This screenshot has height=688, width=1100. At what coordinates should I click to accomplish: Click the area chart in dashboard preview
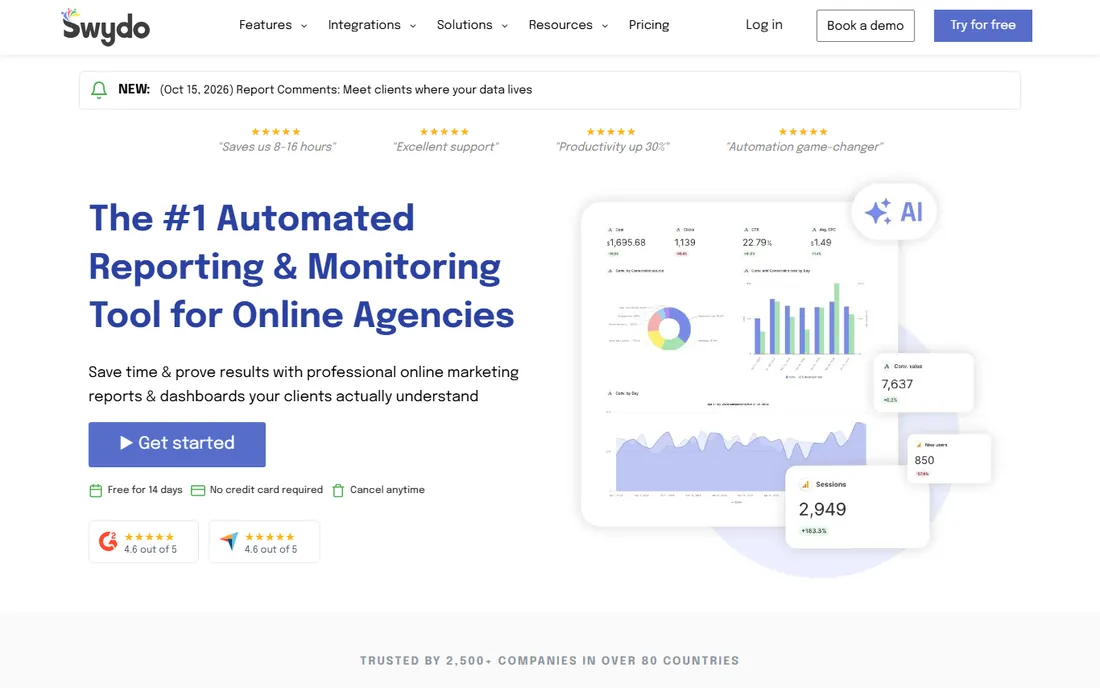pos(740,457)
